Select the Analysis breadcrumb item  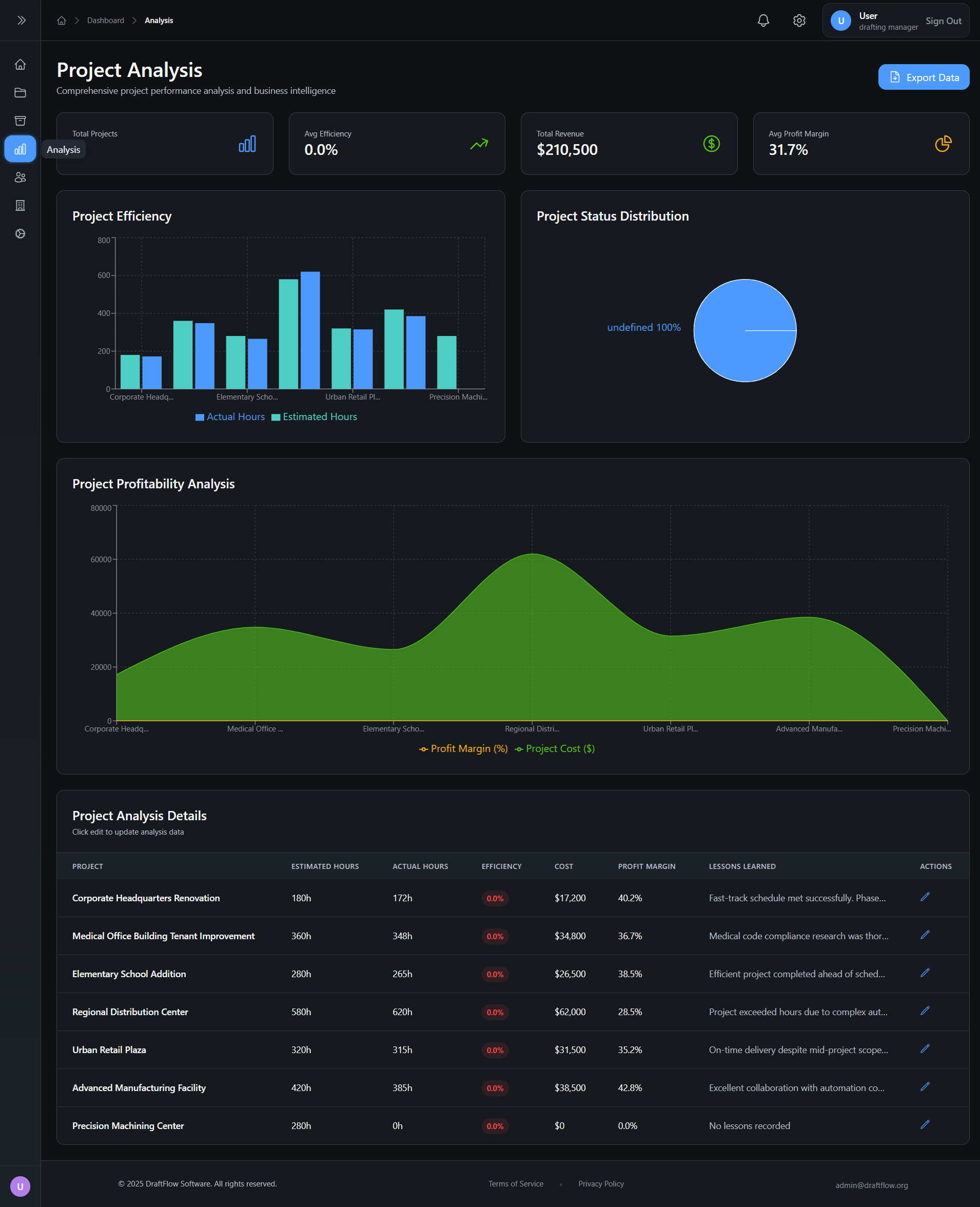159,20
